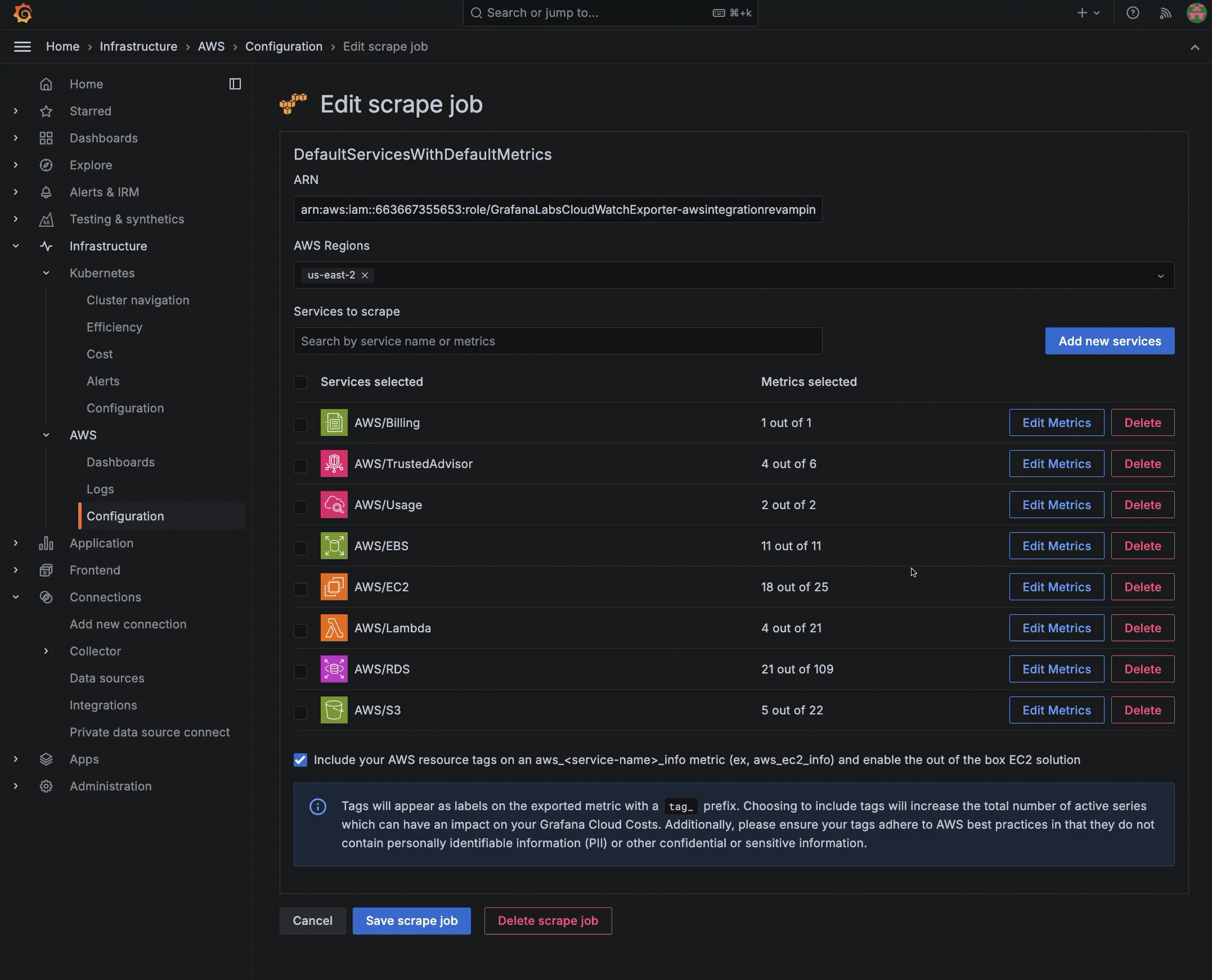
Task: Open the AWS Regions dropdown arrow
Action: pyautogui.click(x=1160, y=276)
